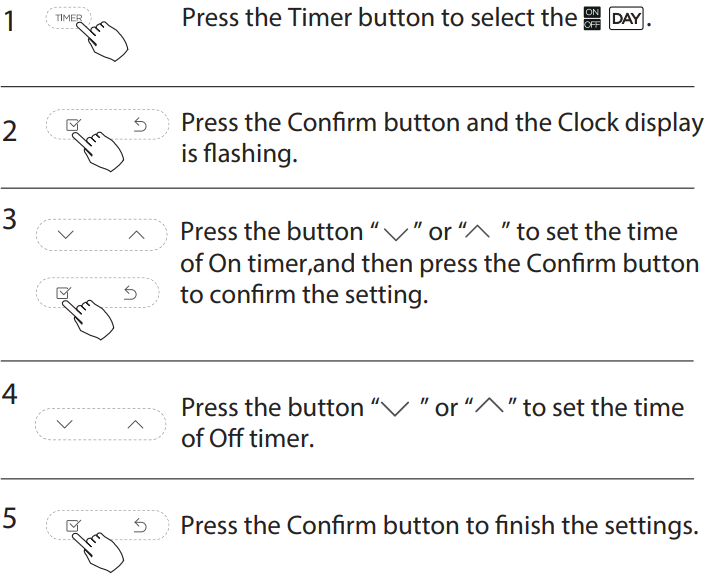Click the Return arrow icon in step 2
Image resolution: width=711 pixels, height=578 pixels.
coord(141,125)
